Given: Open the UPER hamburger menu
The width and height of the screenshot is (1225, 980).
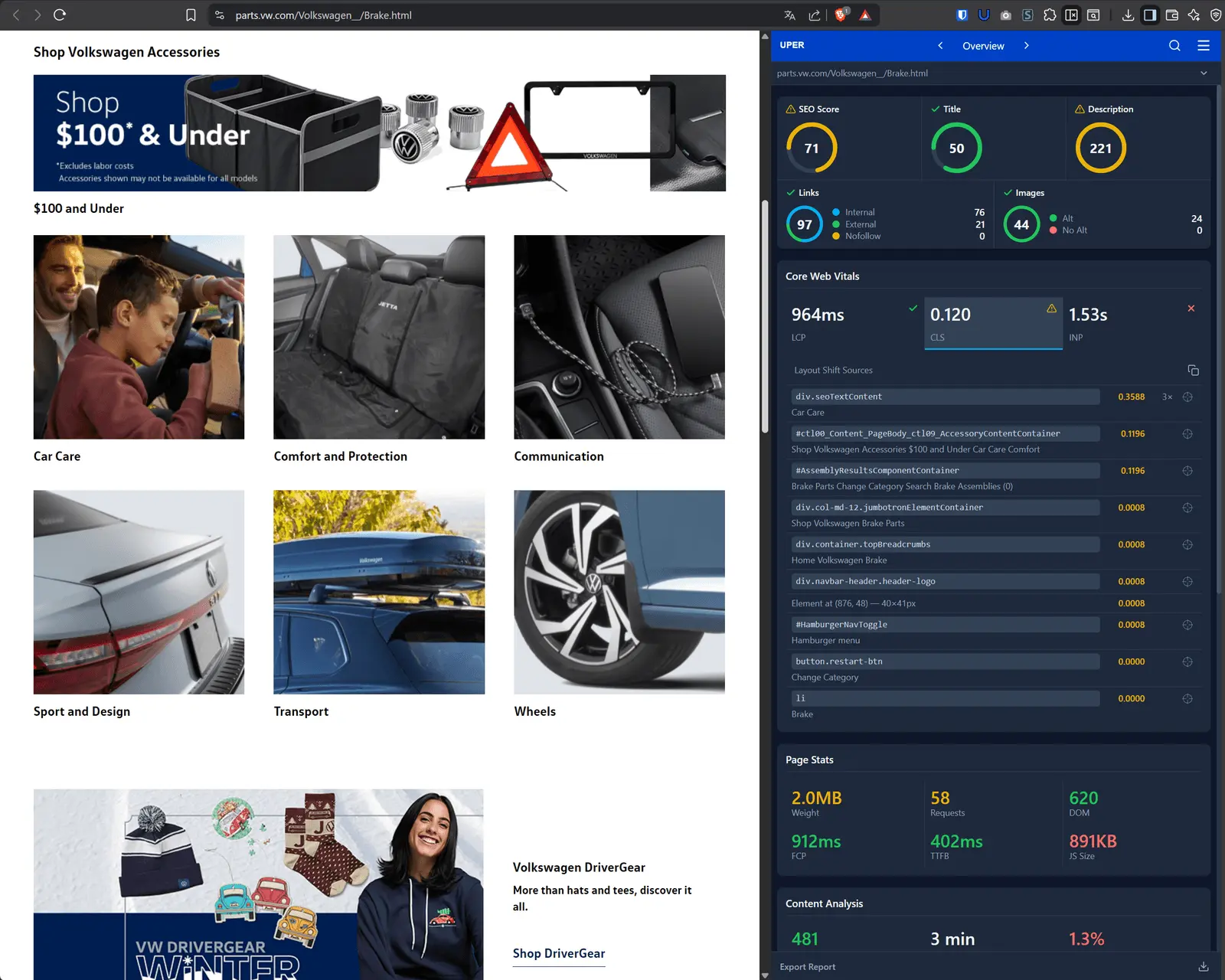Looking at the screenshot, I should [x=1204, y=45].
